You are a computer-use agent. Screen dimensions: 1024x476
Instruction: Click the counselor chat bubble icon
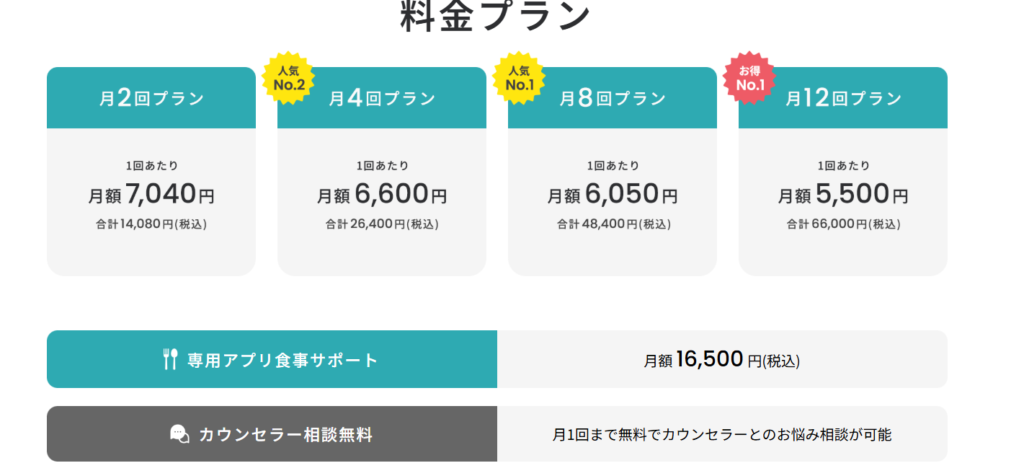tap(179, 434)
